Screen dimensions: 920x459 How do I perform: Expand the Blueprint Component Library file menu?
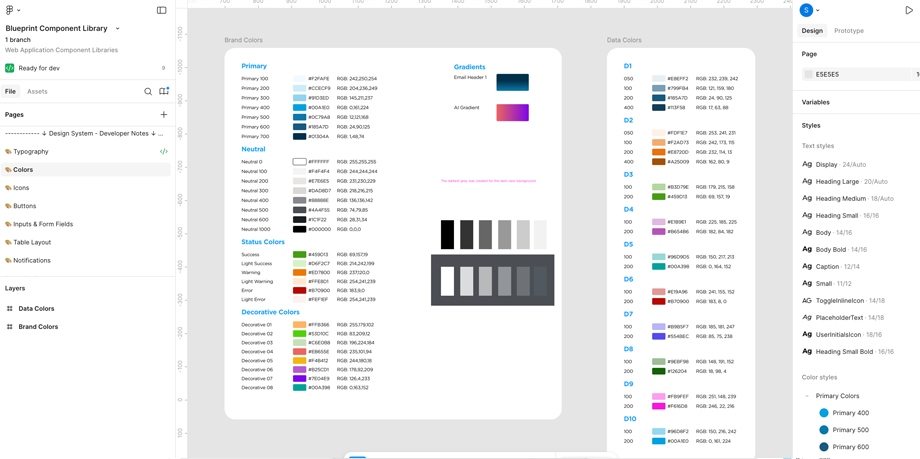pos(117,28)
